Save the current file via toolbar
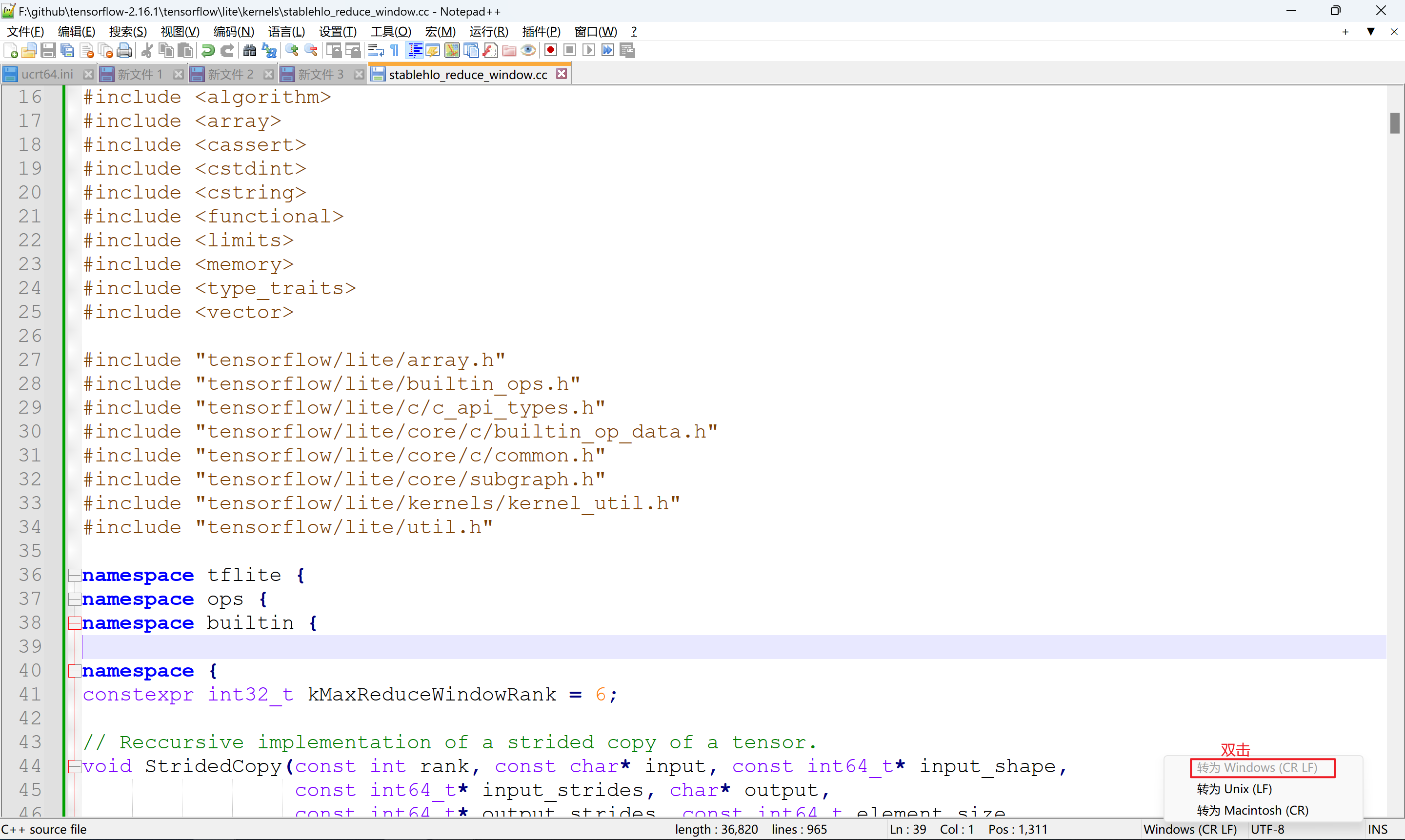Screen dimensions: 1405x840 (48, 51)
